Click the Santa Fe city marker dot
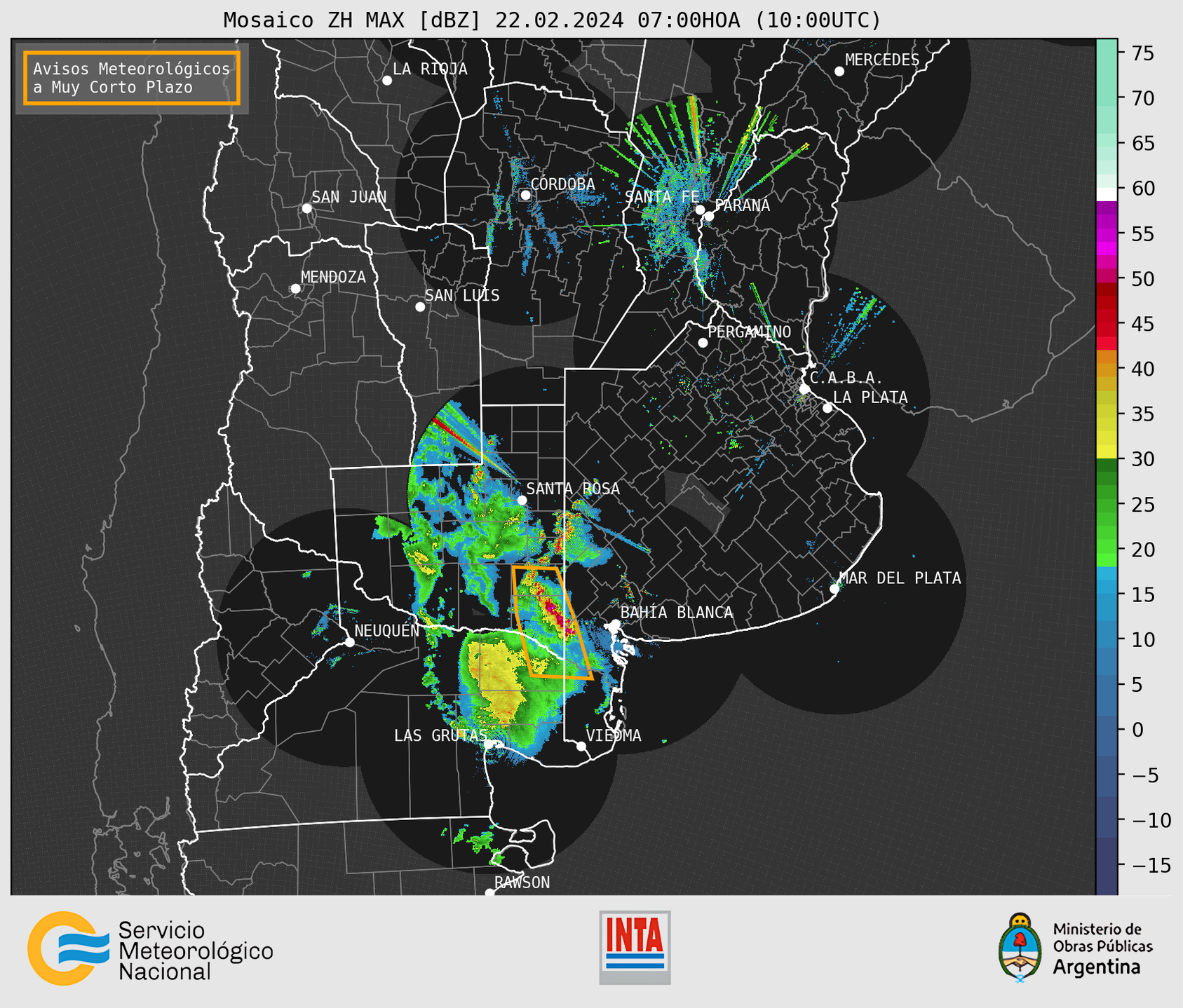 coord(700,210)
